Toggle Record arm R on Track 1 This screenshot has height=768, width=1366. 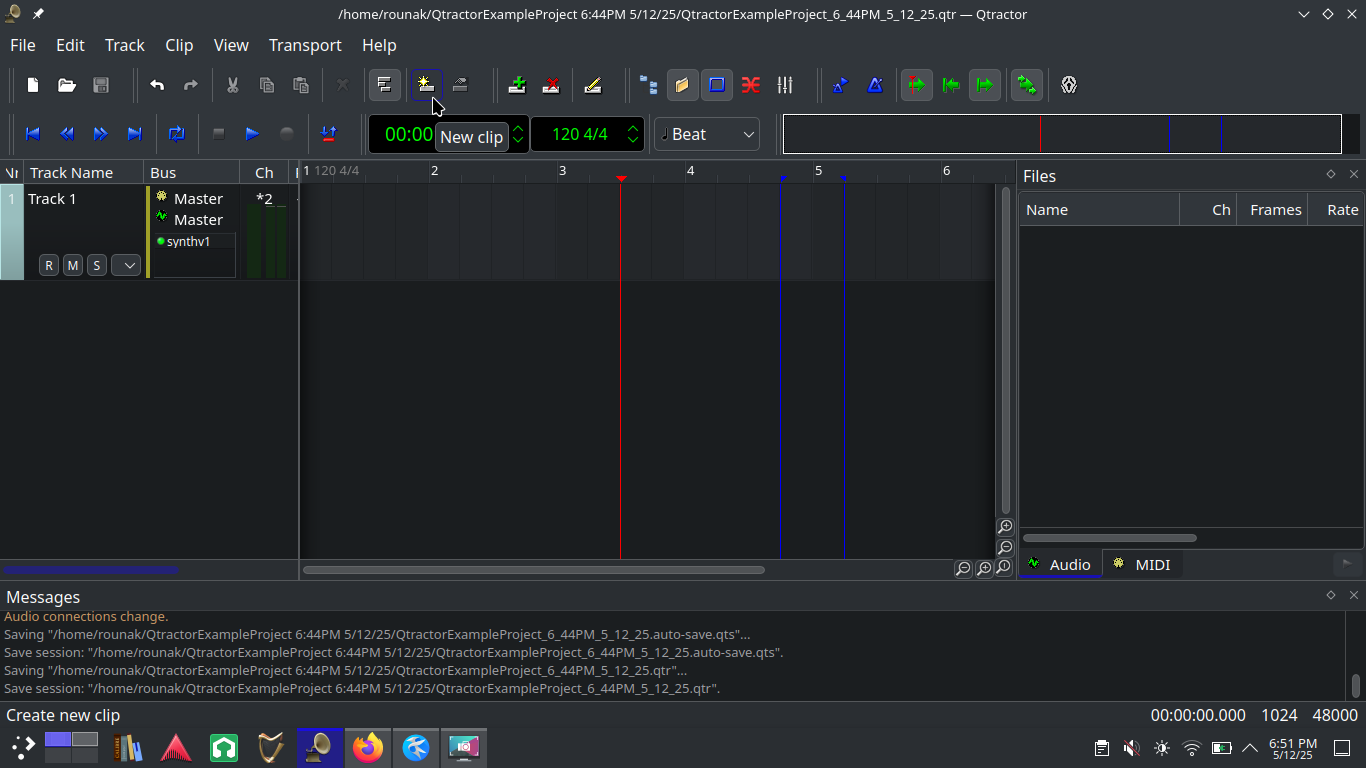(x=48, y=265)
